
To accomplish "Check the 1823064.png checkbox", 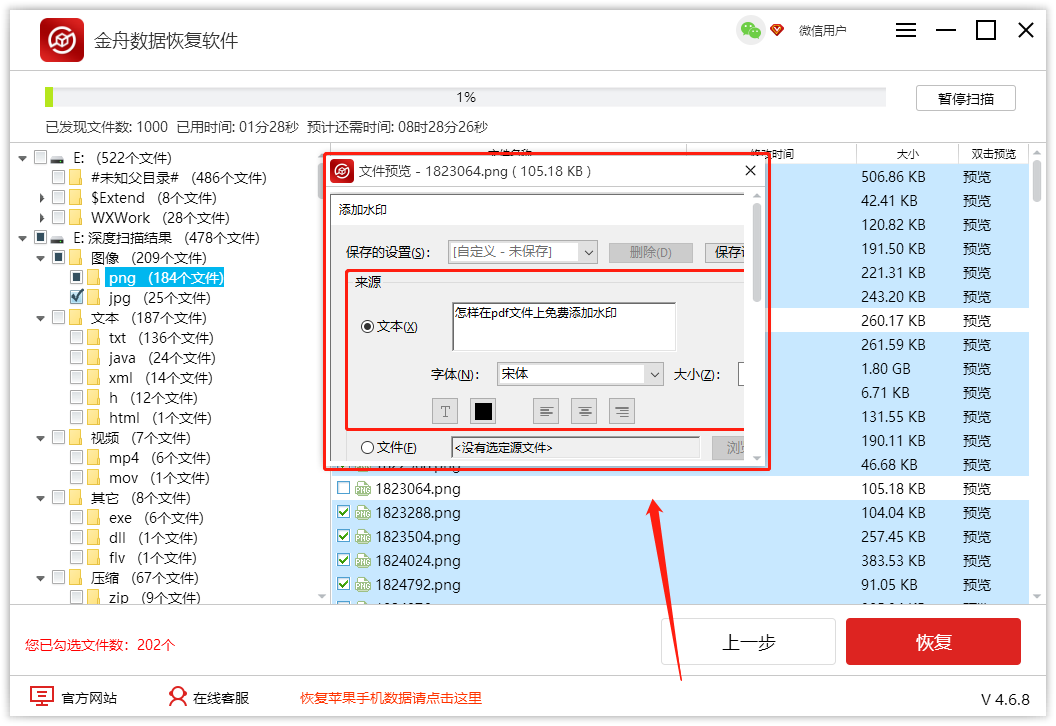I will 343,488.
